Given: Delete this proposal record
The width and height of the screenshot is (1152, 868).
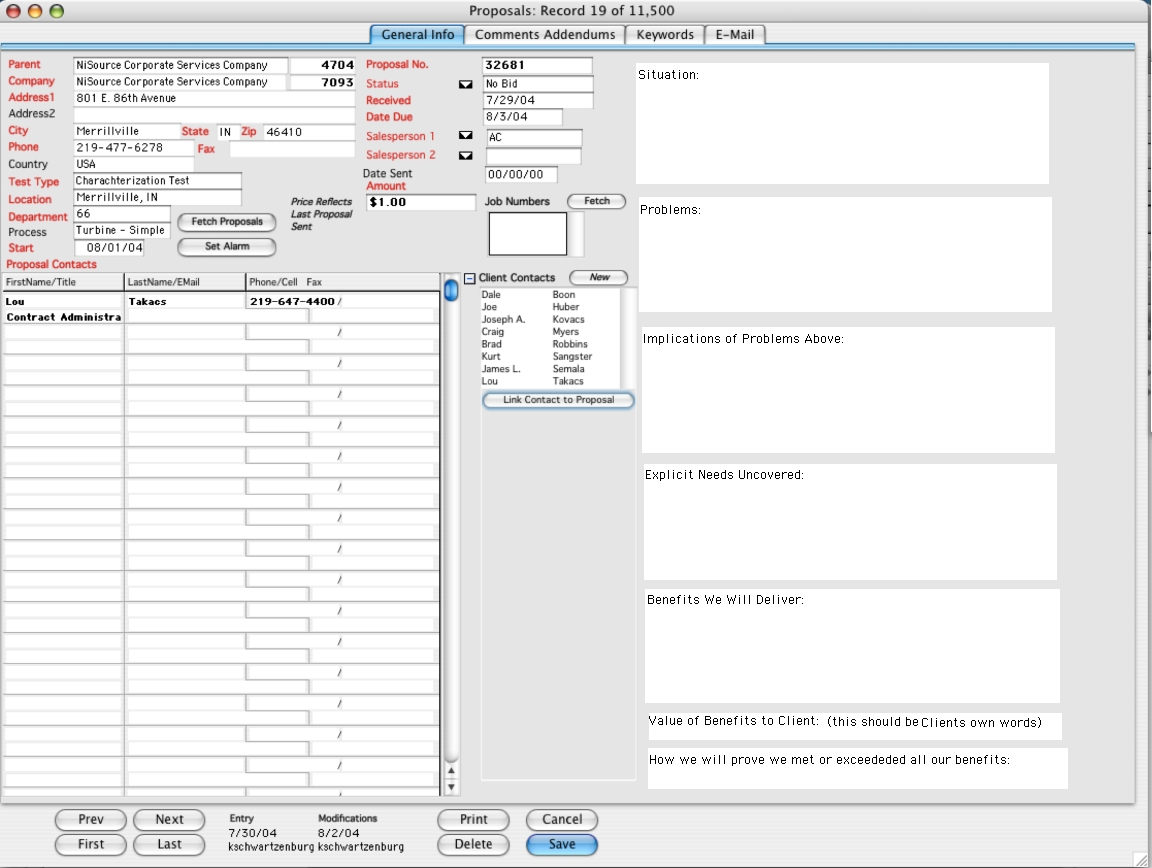Looking at the screenshot, I should (x=473, y=844).
